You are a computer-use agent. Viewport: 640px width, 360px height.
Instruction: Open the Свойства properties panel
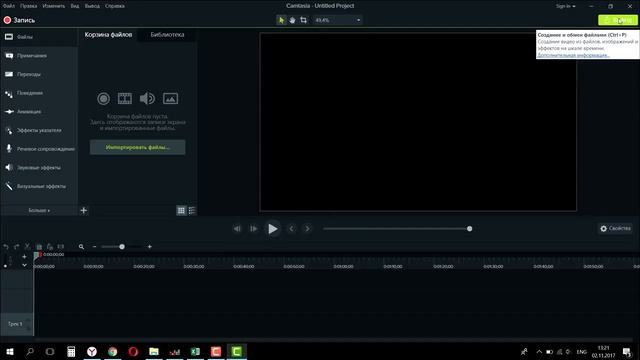point(616,229)
